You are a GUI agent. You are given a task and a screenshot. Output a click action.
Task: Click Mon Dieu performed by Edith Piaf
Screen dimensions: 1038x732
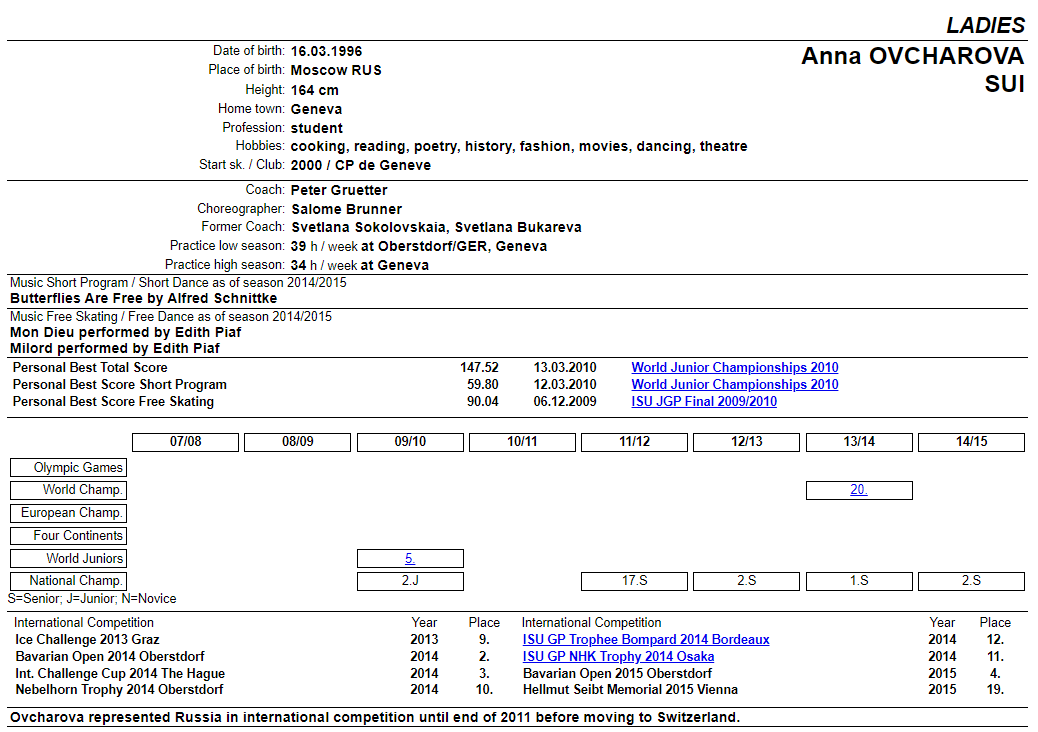point(125,332)
